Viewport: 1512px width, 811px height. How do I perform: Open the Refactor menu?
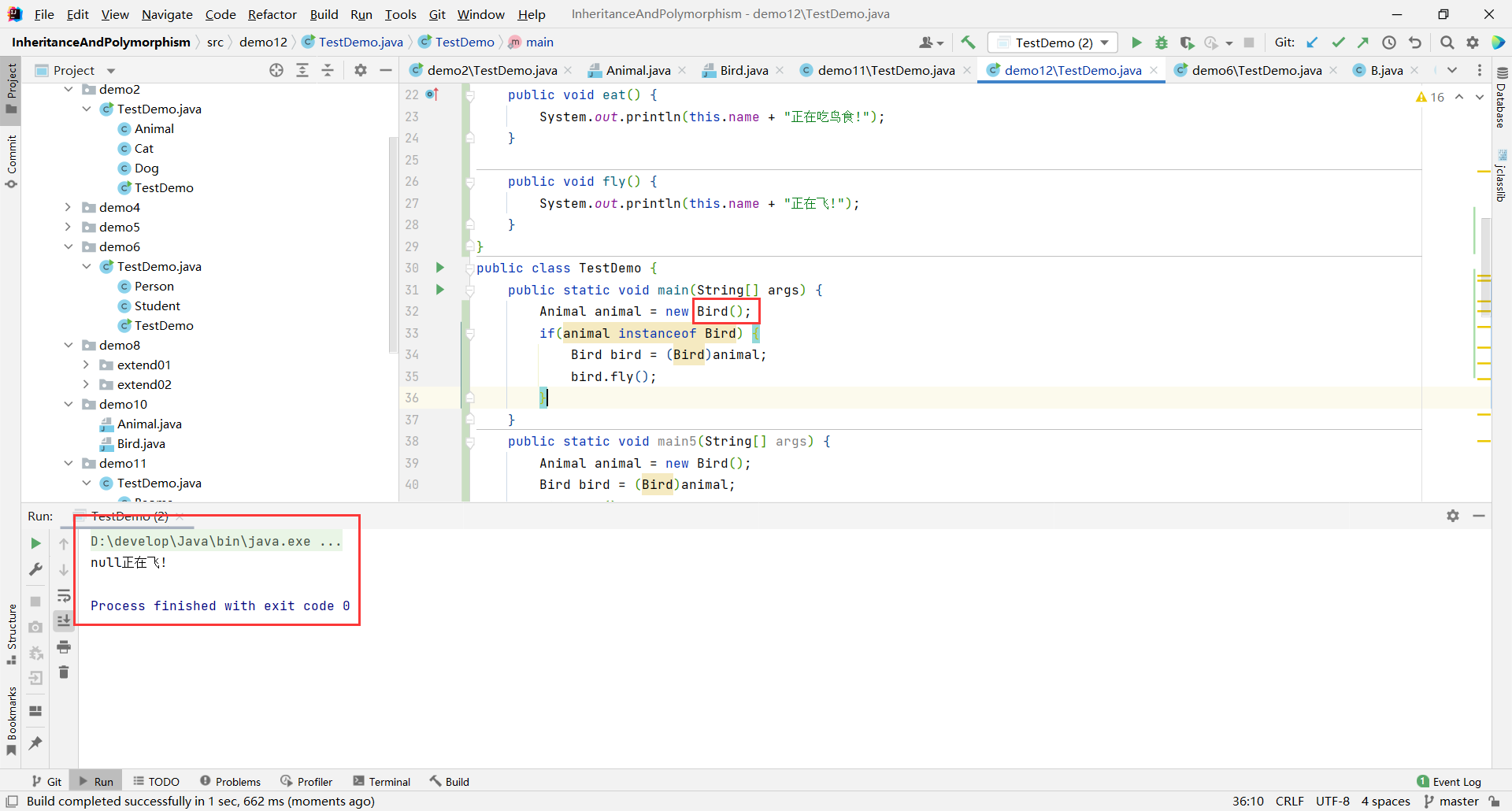[272, 14]
